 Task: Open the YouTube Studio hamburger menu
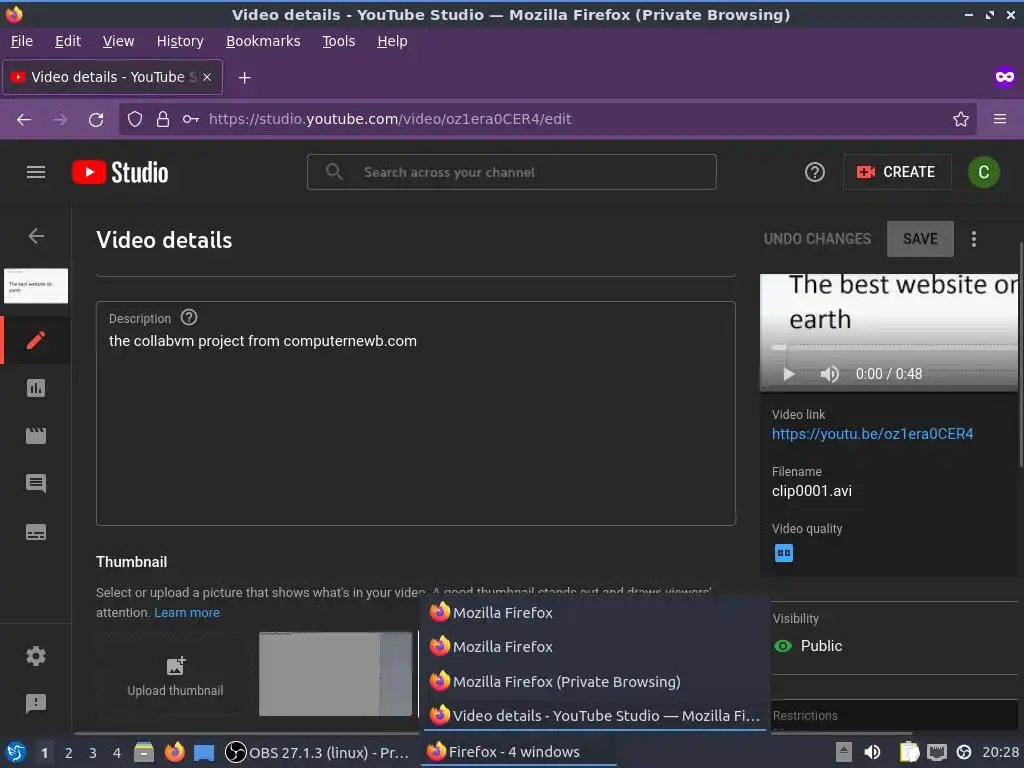point(36,172)
